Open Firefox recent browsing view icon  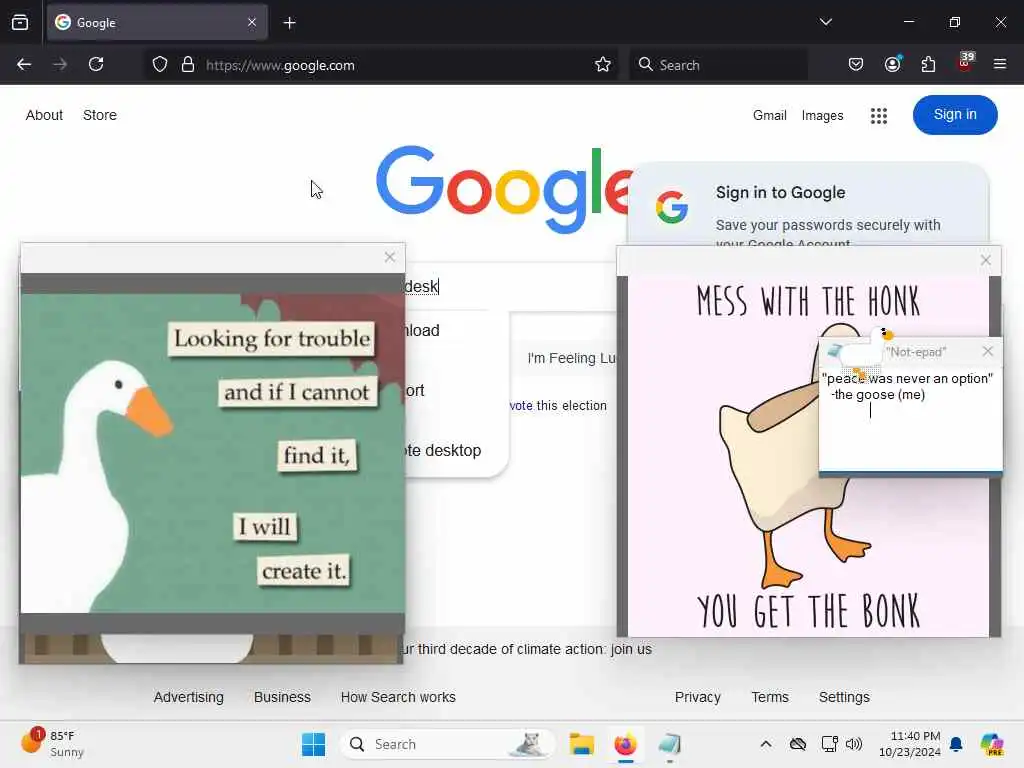pyautogui.click(x=20, y=22)
